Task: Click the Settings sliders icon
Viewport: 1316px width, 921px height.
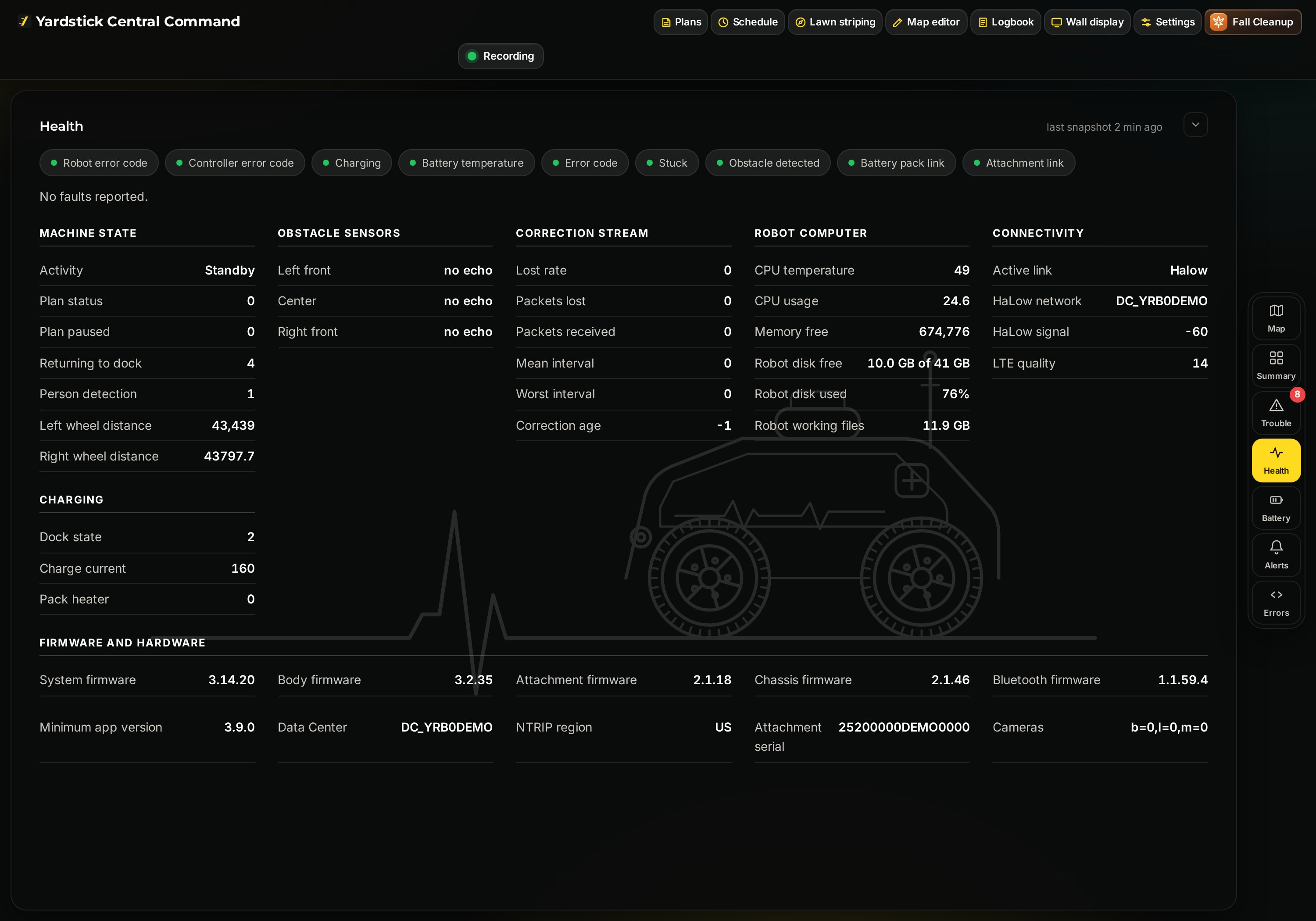Action: pyautogui.click(x=1146, y=22)
